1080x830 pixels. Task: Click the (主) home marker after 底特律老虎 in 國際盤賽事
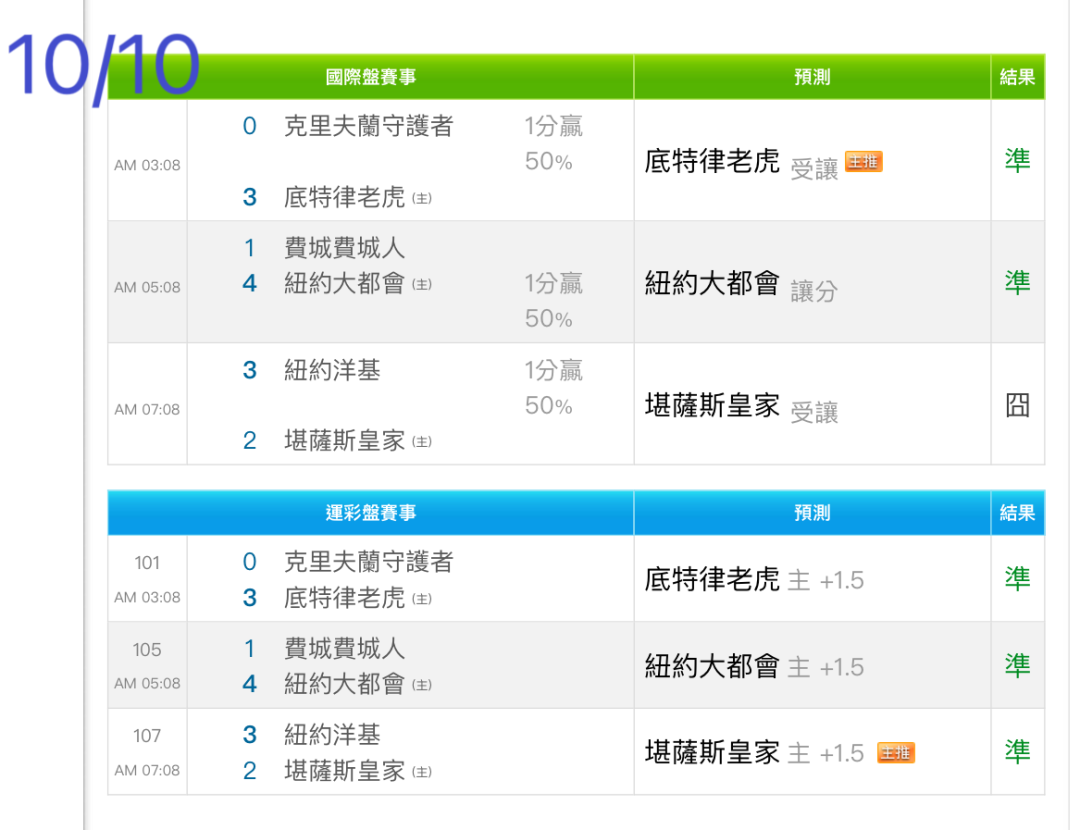point(422,198)
